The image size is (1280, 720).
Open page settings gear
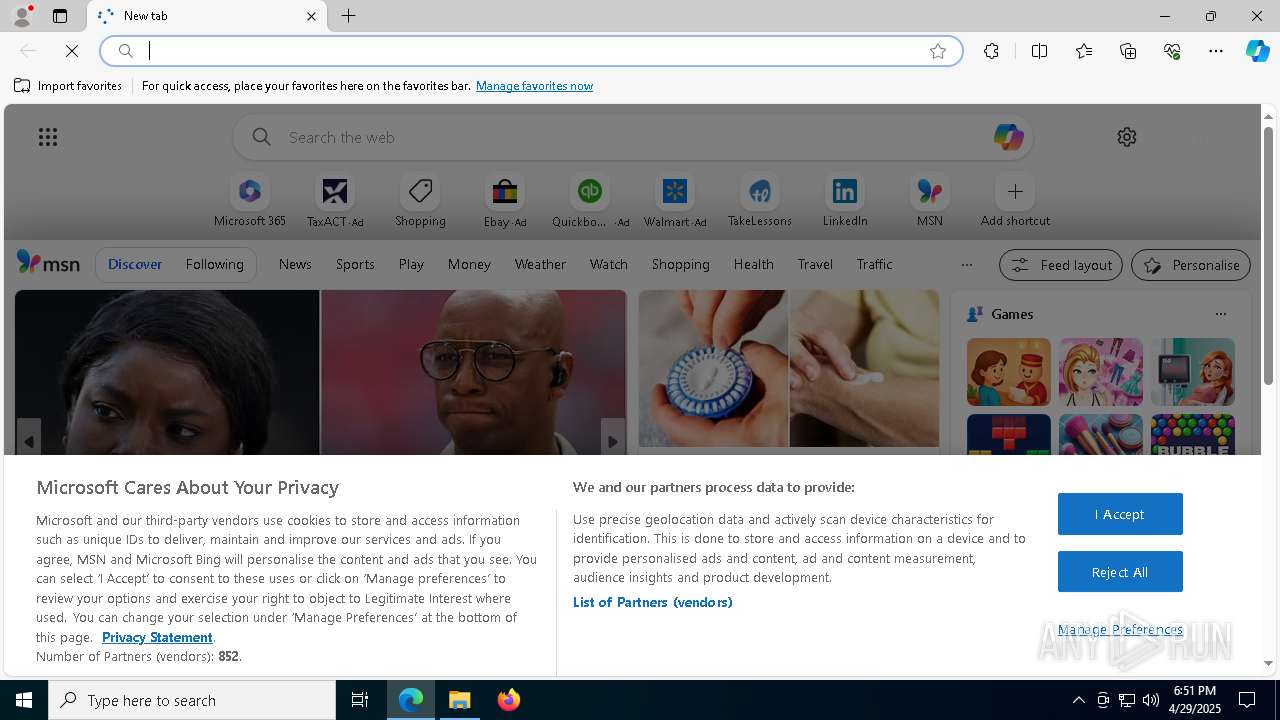[x=1127, y=137]
